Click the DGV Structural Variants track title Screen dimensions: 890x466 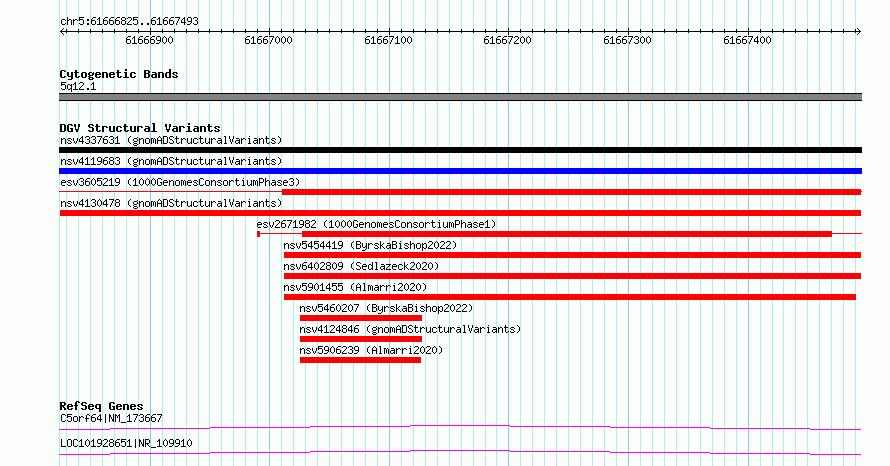click(140, 128)
